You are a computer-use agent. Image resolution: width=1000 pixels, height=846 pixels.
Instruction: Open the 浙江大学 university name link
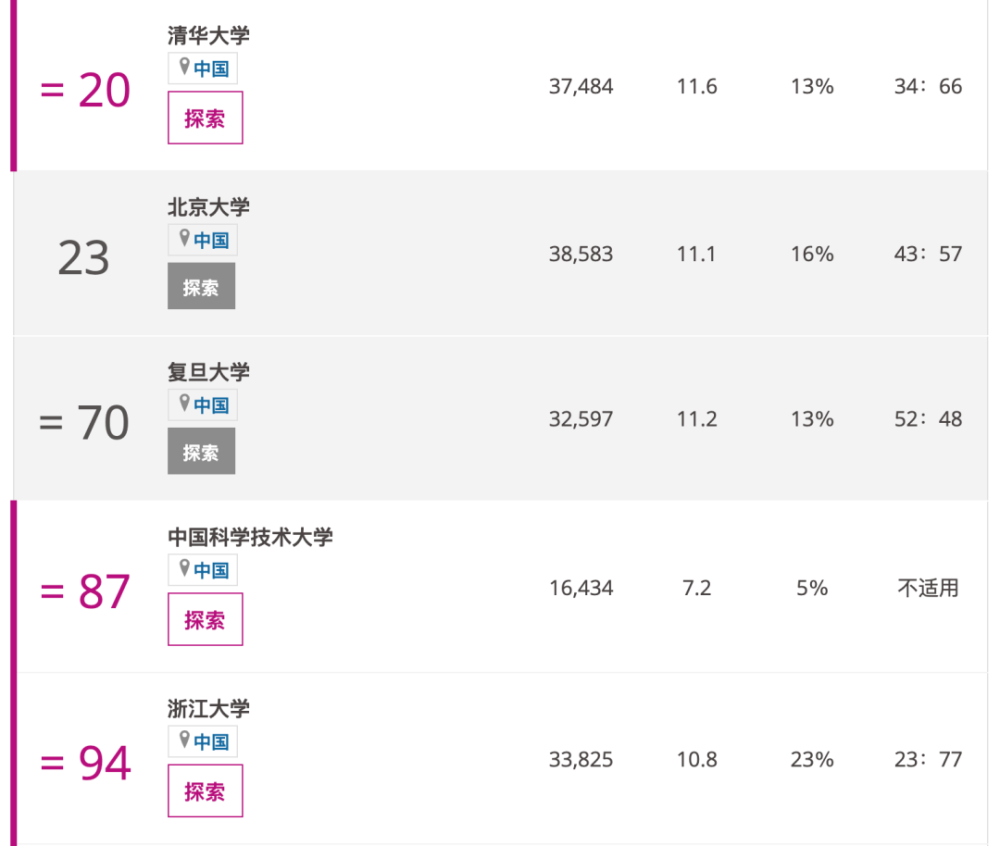click(209, 708)
